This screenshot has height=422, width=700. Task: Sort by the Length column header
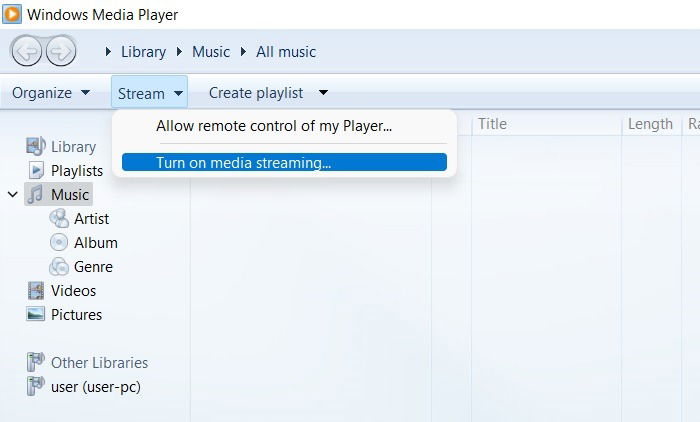click(651, 124)
